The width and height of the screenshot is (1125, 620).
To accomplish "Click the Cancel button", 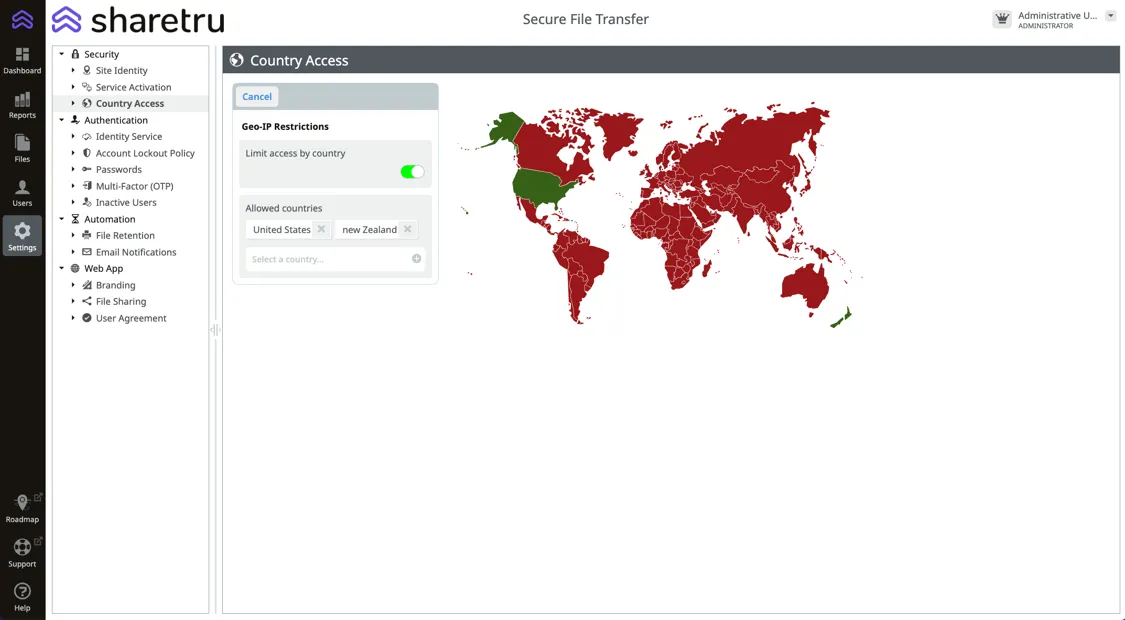I will (x=257, y=97).
